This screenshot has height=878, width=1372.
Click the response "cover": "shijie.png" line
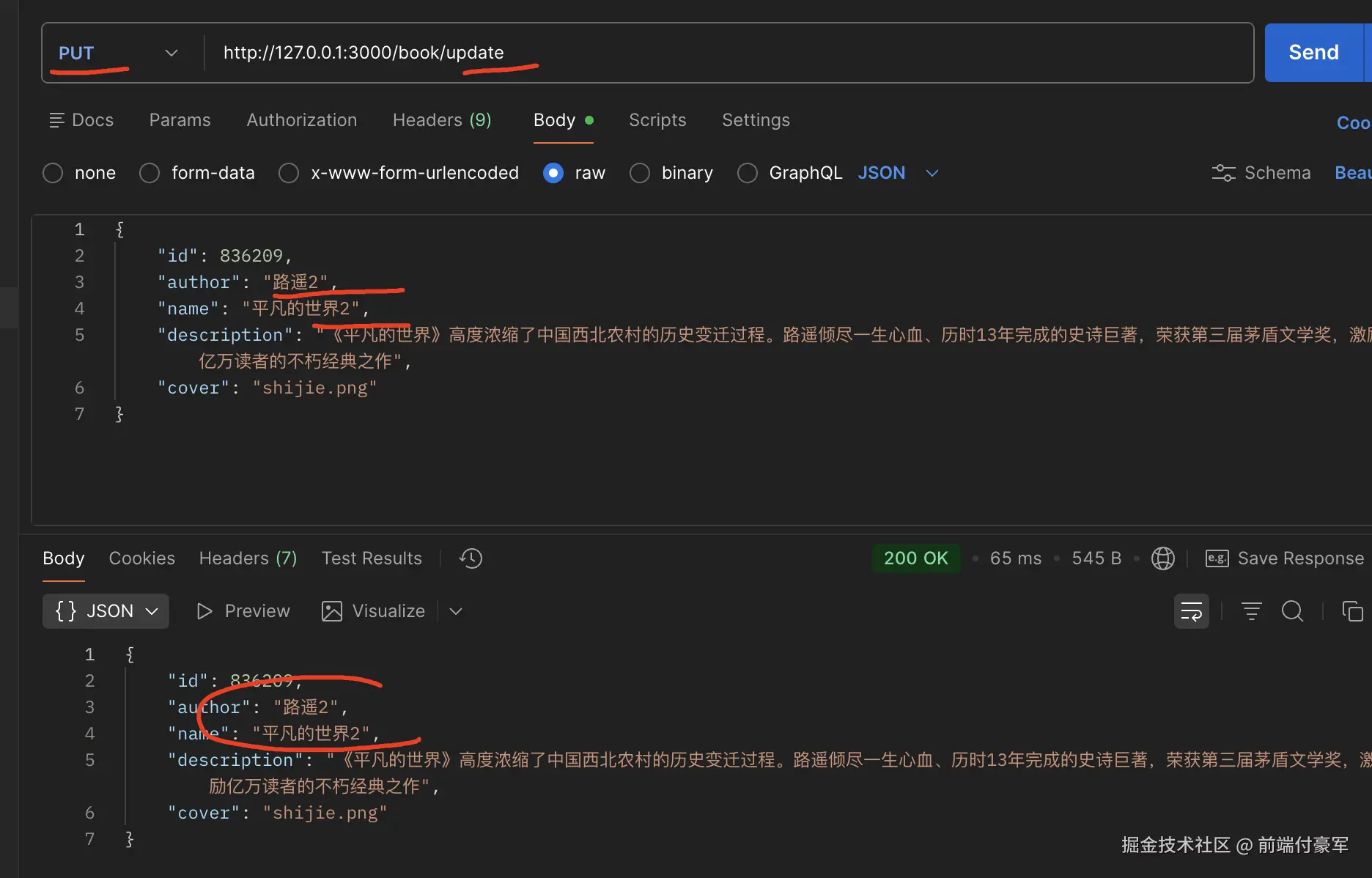pyautogui.click(x=278, y=813)
